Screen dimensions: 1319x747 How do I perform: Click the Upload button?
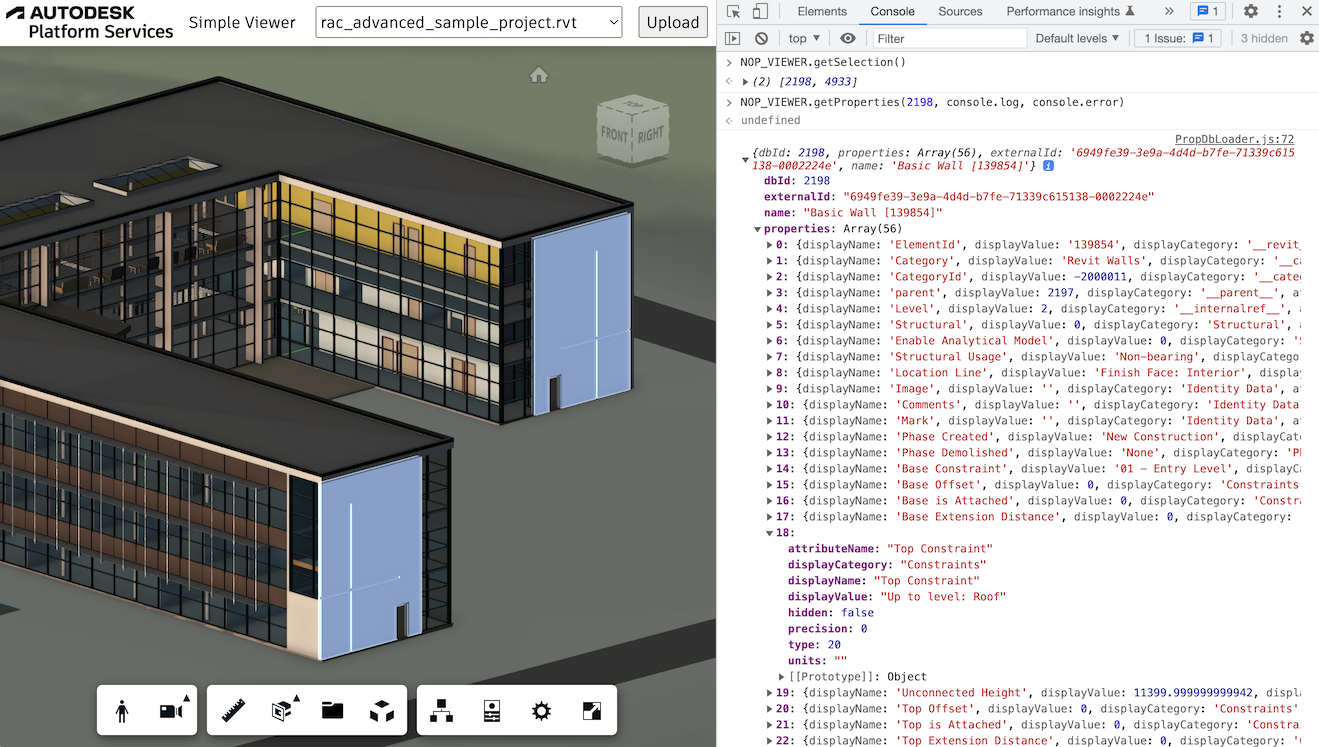point(672,22)
